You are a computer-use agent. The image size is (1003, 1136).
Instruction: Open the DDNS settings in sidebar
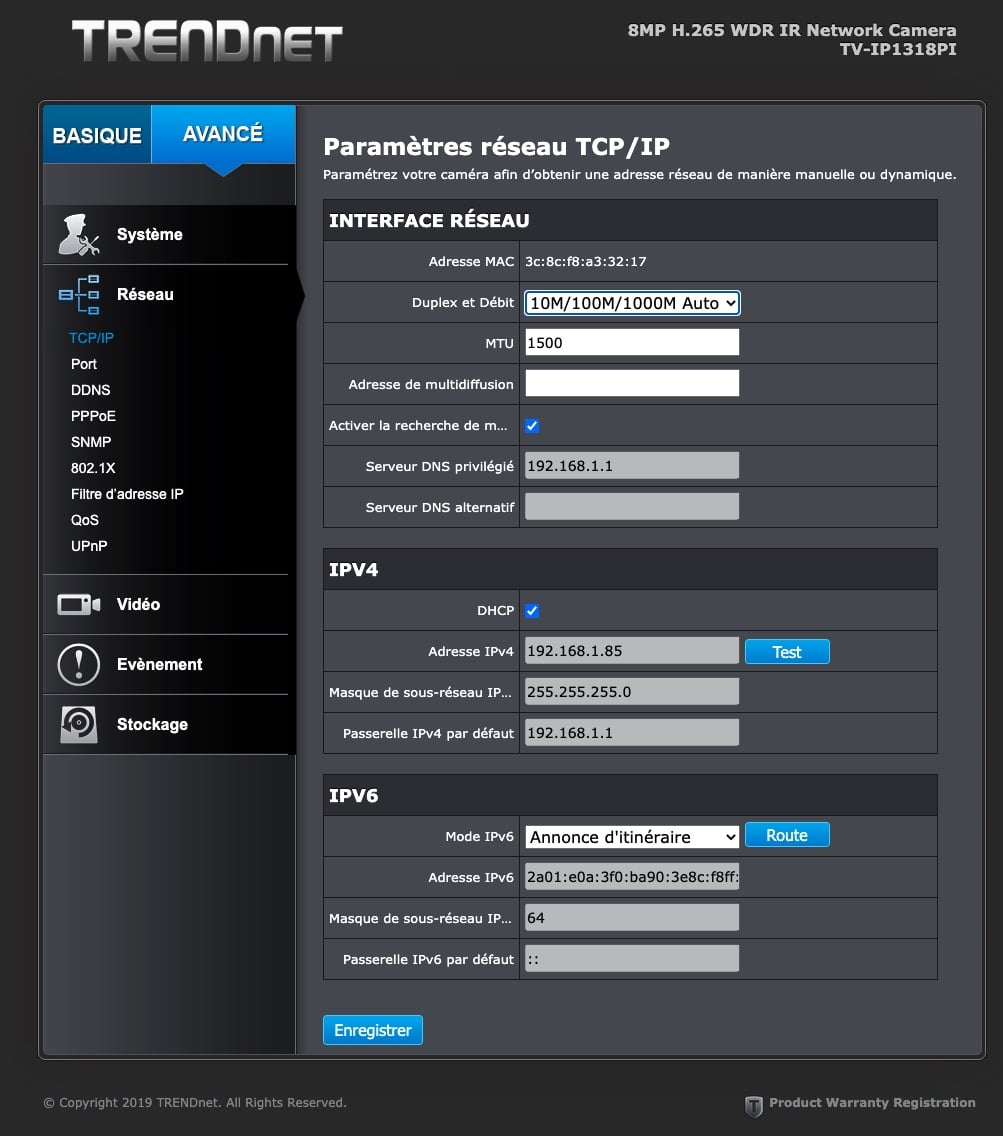point(91,390)
